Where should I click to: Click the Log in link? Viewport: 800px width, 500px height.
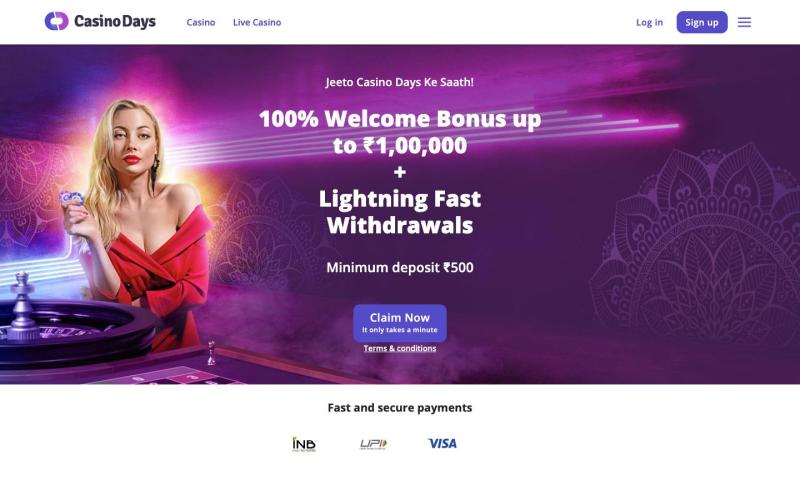649,22
